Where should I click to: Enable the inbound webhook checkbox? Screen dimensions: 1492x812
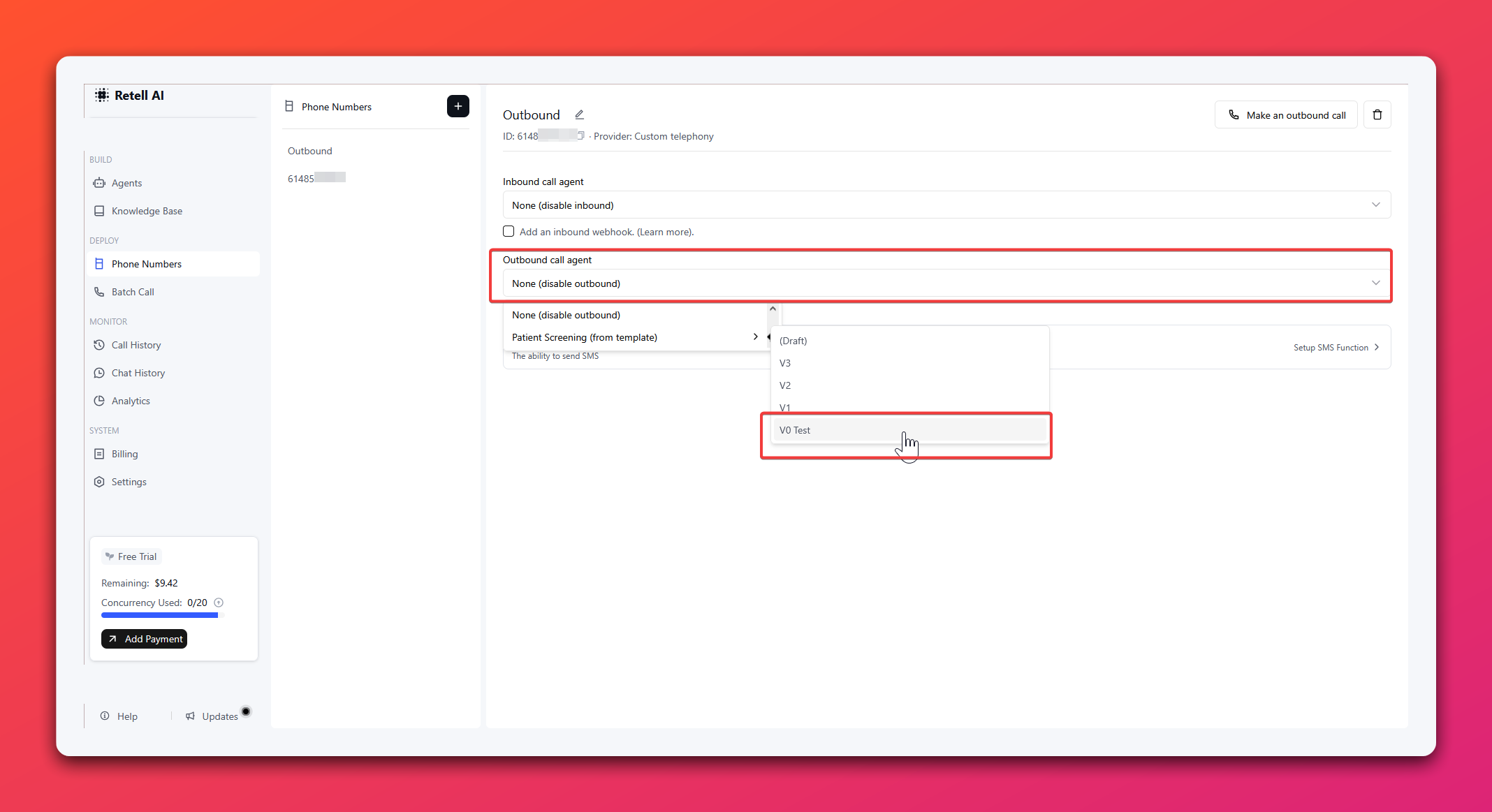coord(509,231)
